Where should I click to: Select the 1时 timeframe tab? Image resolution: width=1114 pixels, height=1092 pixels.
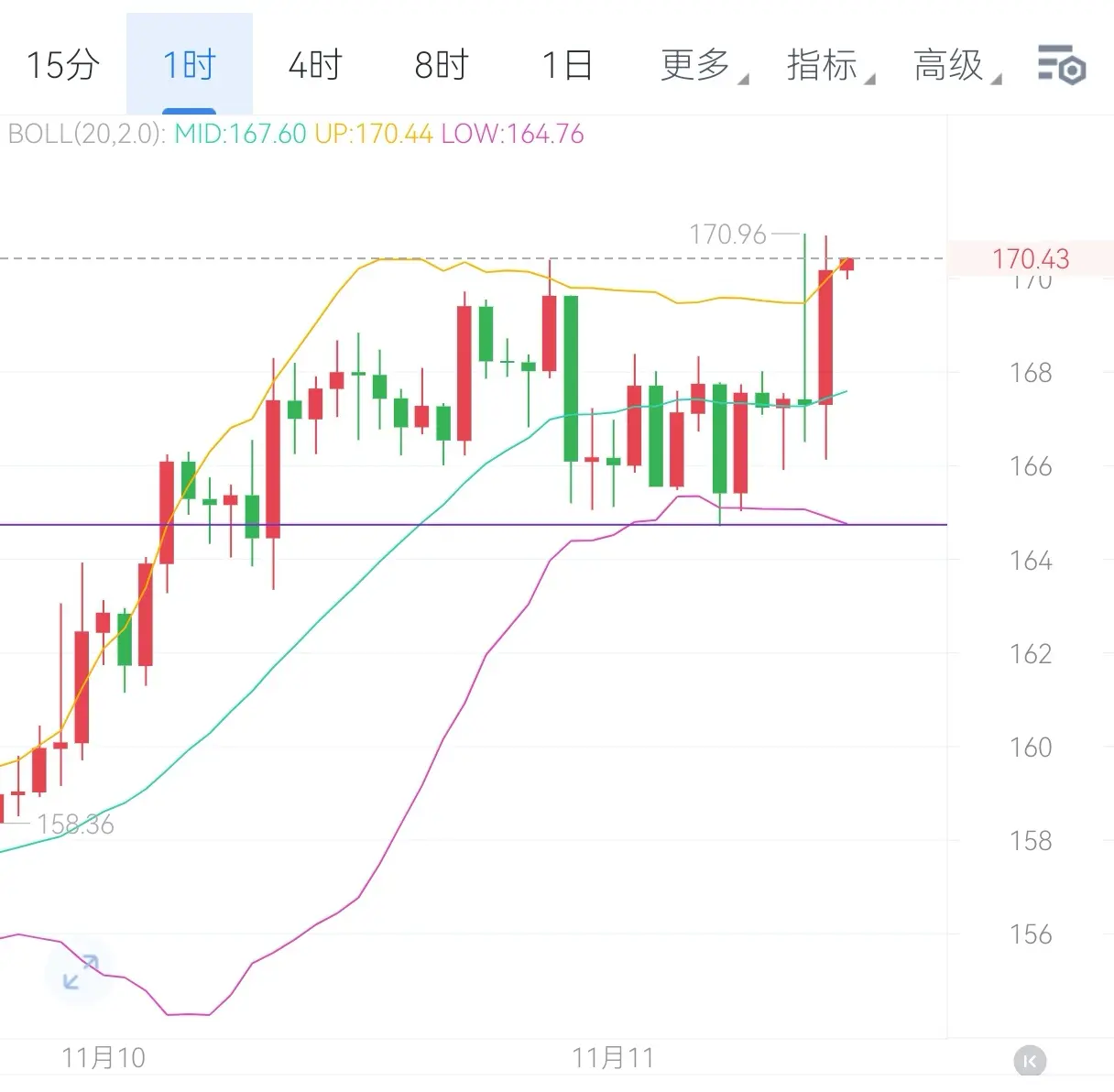coord(190,65)
